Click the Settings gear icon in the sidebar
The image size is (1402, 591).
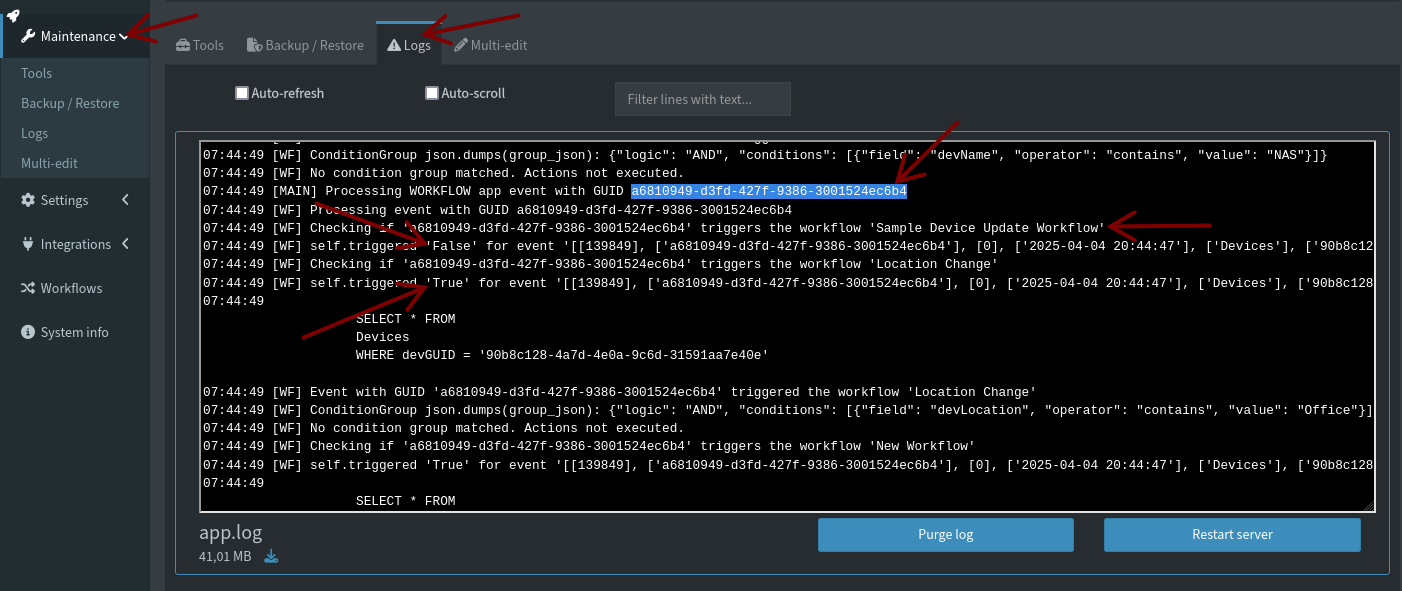(x=30, y=200)
